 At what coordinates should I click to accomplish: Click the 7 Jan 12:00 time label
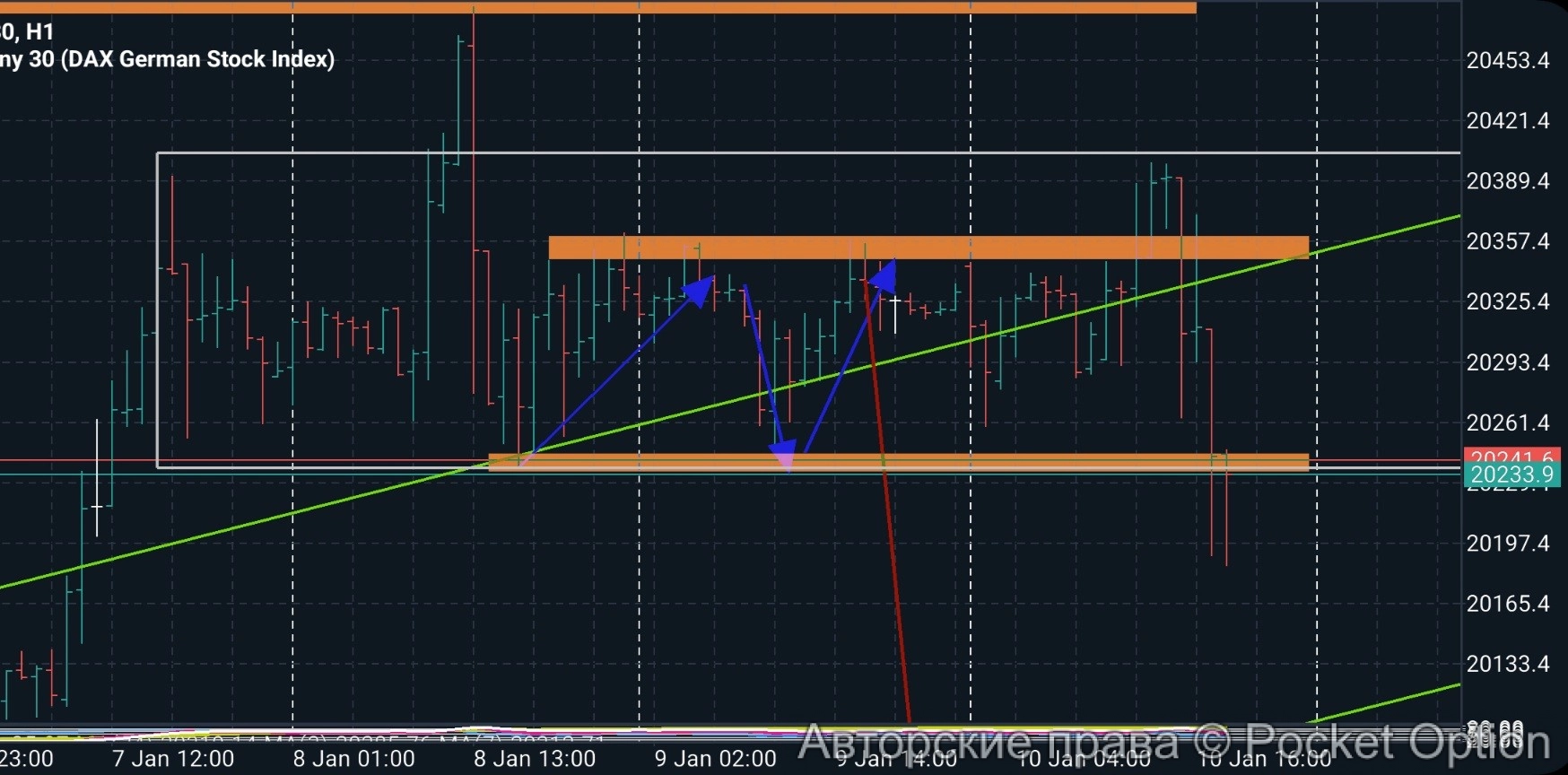[173, 759]
